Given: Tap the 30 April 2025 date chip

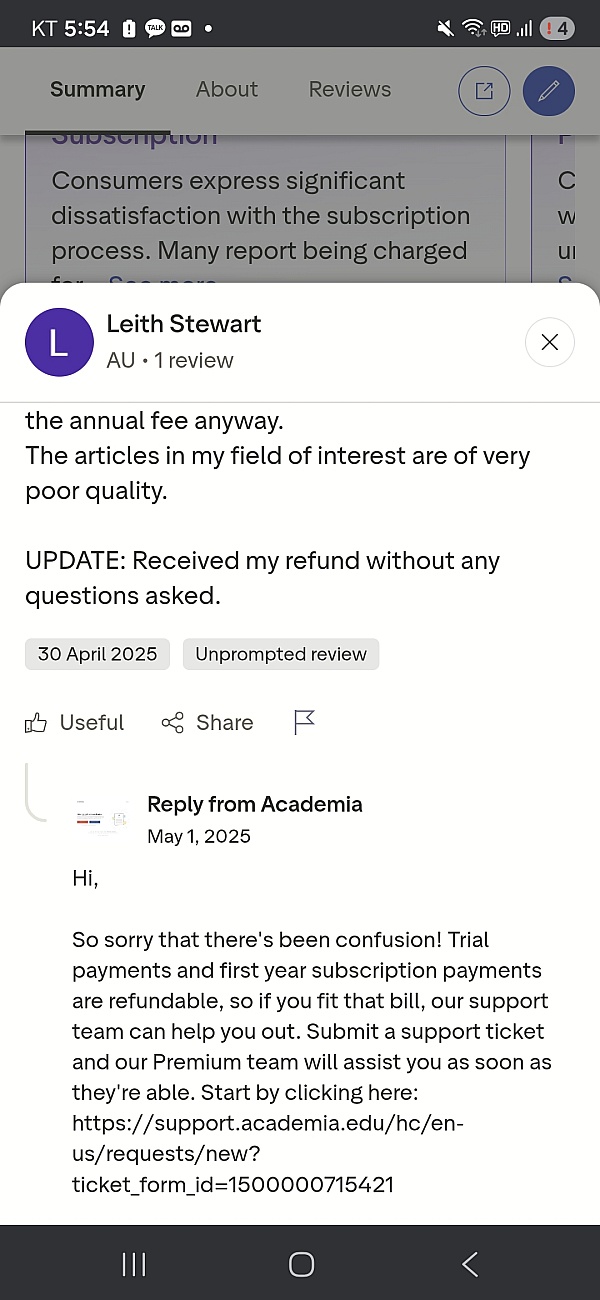Looking at the screenshot, I should [x=97, y=654].
